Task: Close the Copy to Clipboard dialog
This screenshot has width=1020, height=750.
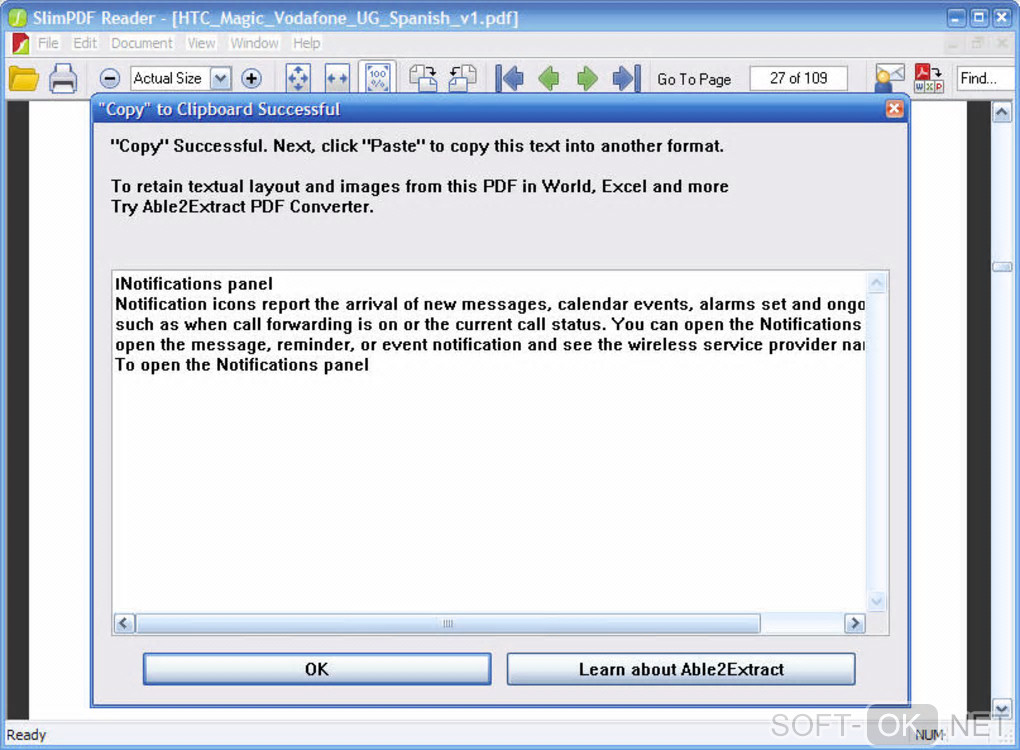Action: click(894, 109)
